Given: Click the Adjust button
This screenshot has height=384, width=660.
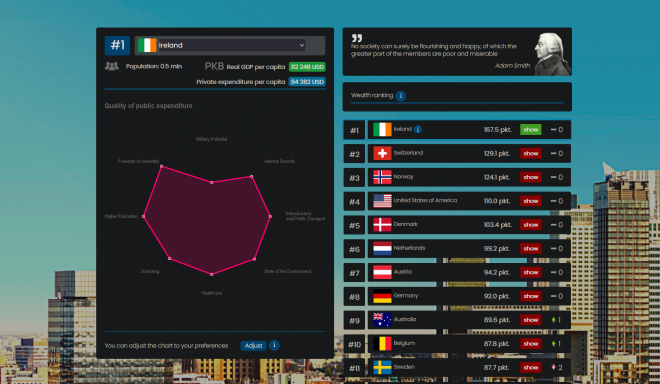Looking at the screenshot, I should (x=253, y=346).
